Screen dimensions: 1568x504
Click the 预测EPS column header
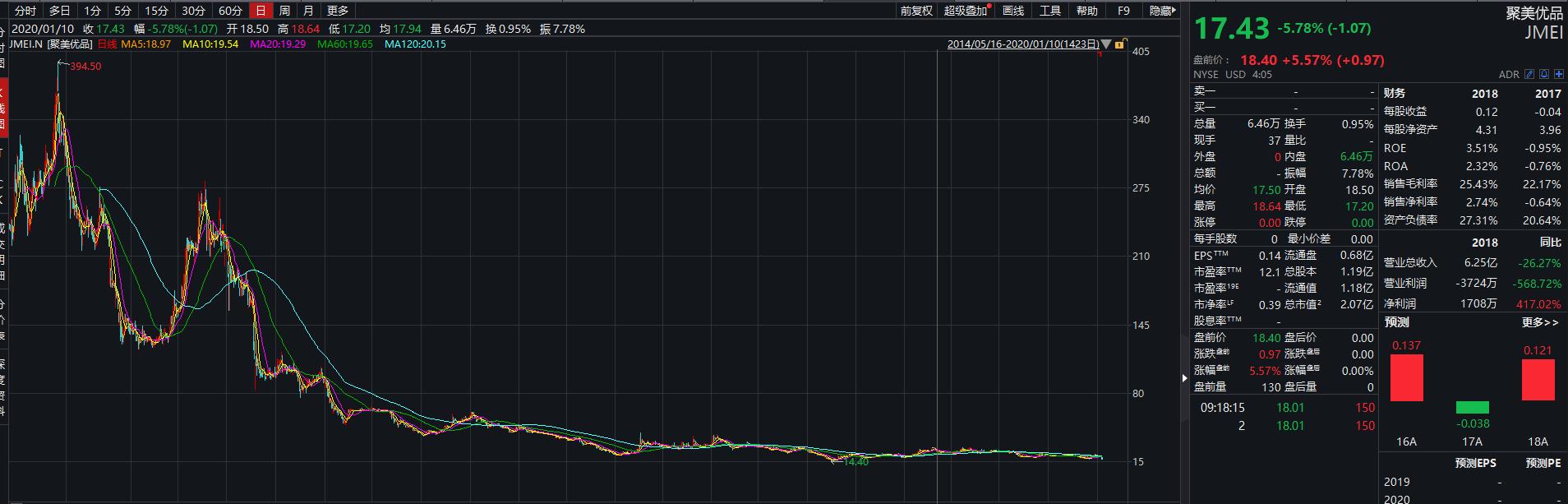click(x=1476, y=463)
